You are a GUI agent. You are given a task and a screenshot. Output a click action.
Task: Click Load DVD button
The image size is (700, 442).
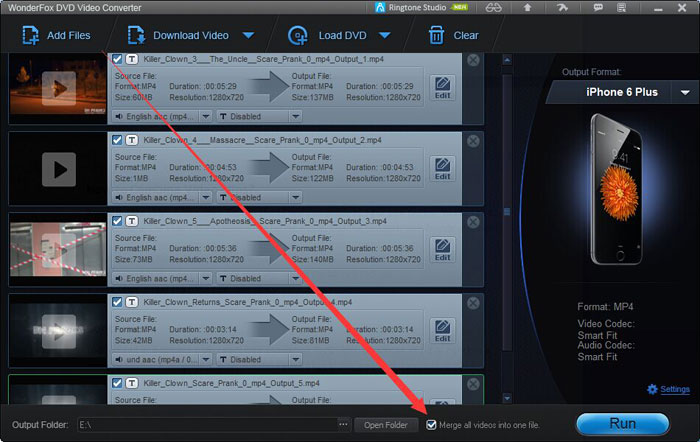(327, 35)
